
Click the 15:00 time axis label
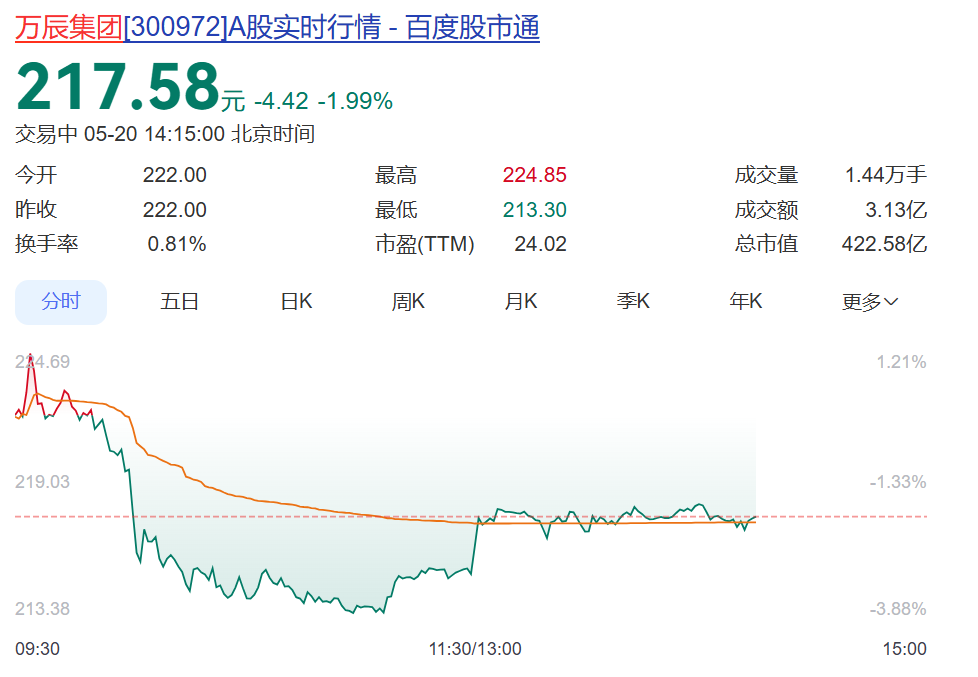[x=904, y=649]
